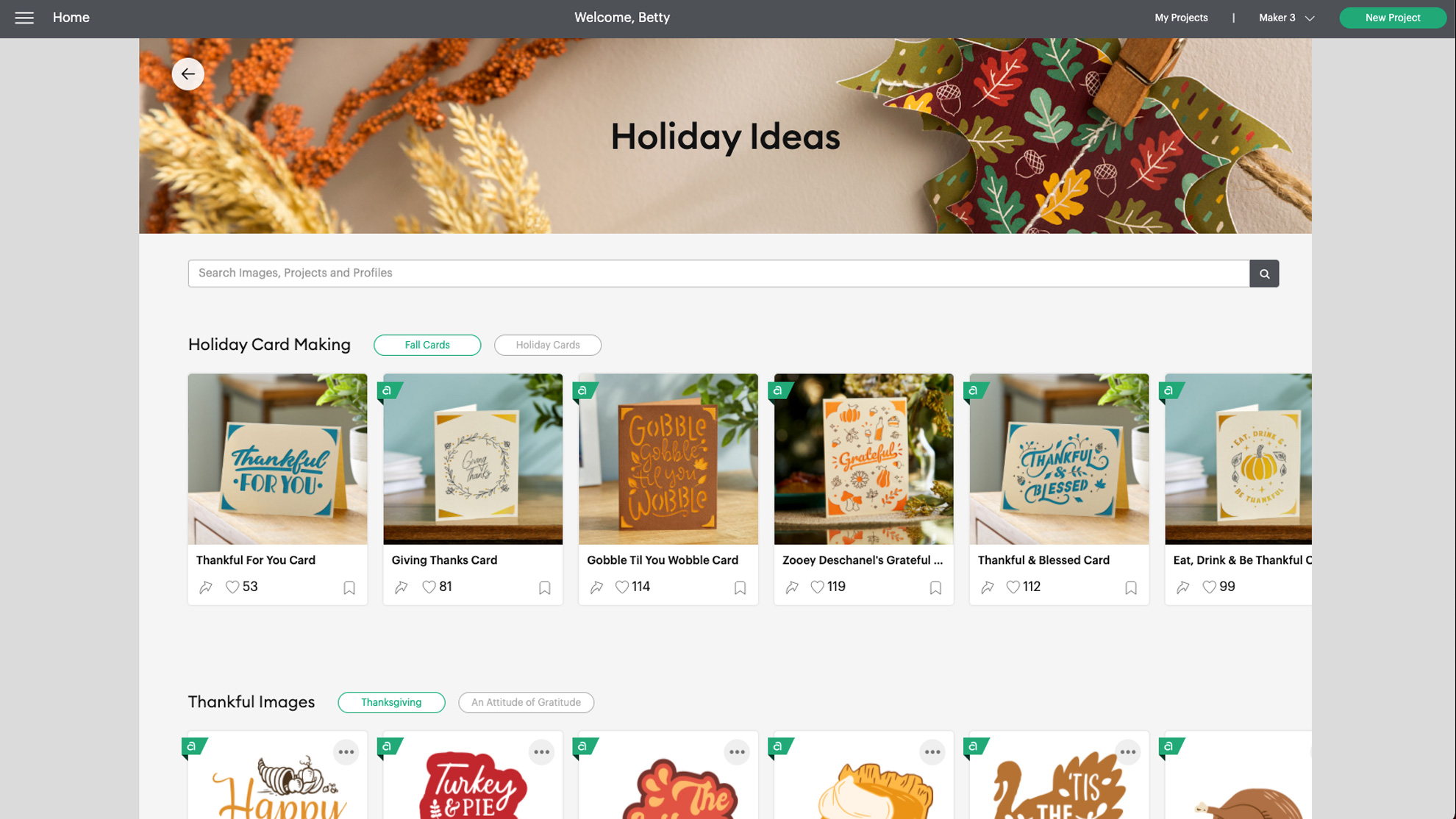Click the hamburger menu icon top left
This screenshot has height=819, width=1456.
point(24,17)
